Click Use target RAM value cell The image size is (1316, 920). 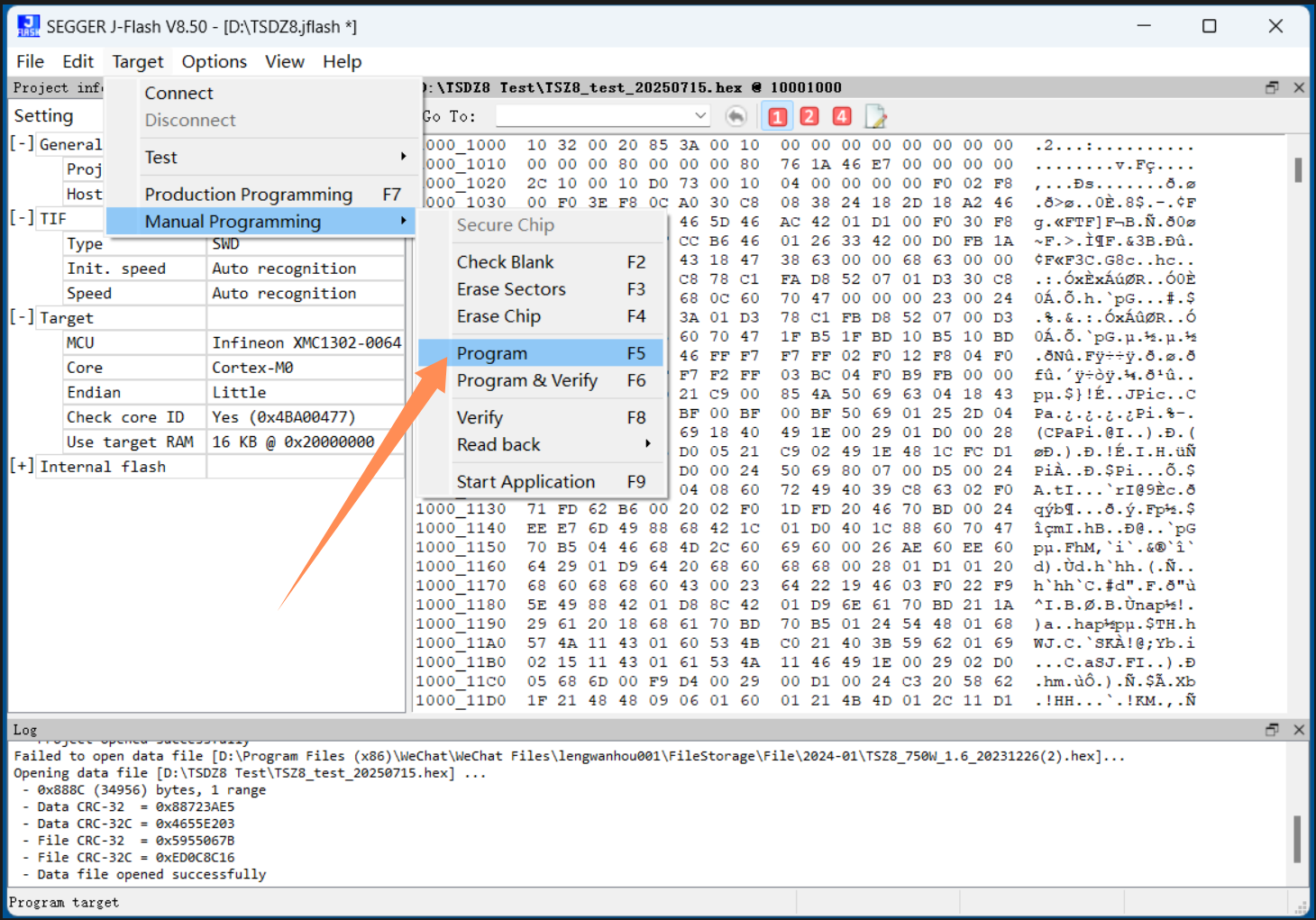pos(306,442)
